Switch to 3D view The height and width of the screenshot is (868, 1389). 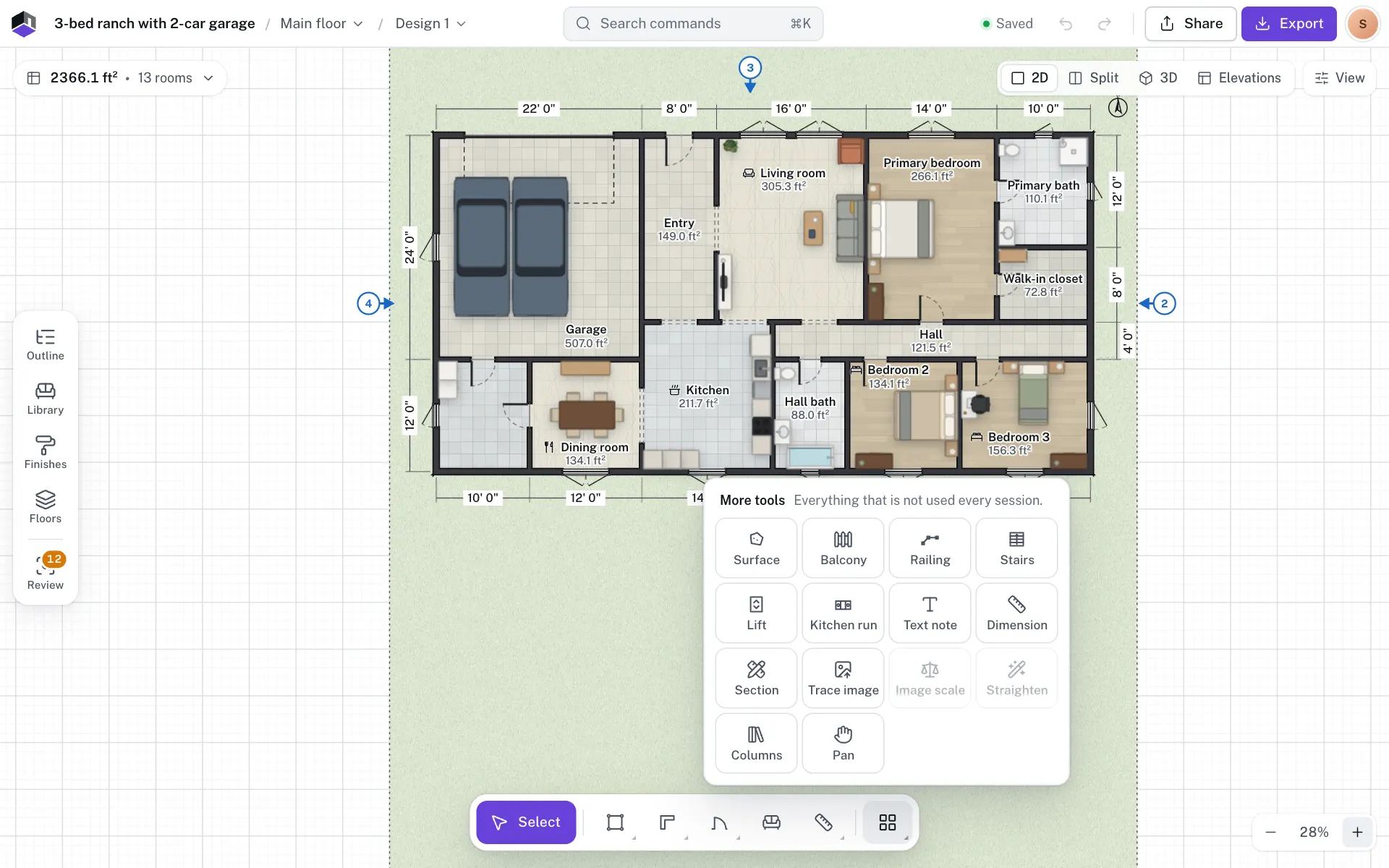tap(1158, 78)
